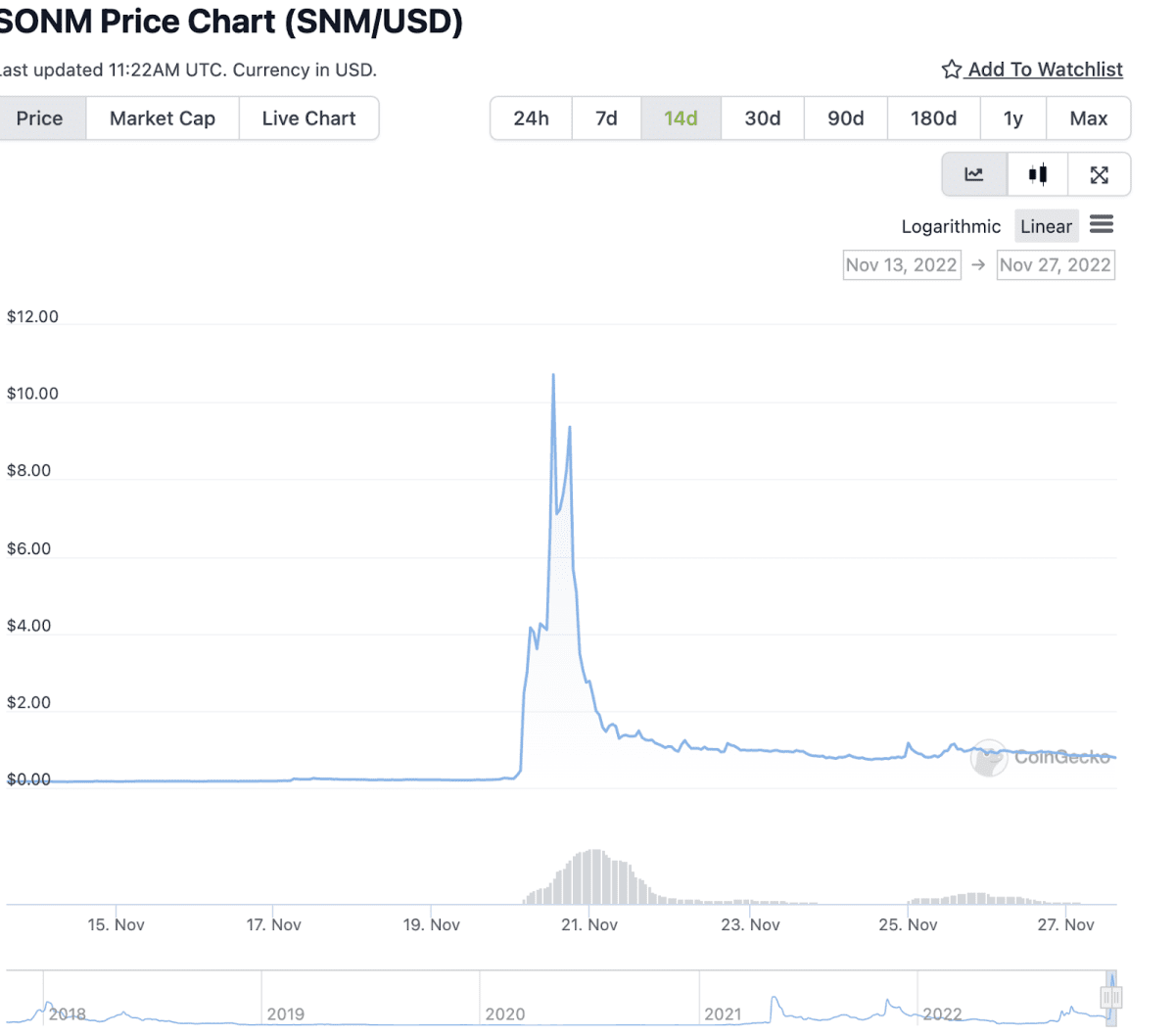The width and height of the screenshot is (1175, 1036).
Task: Click the range navigator slider handle
Action: pyautogui.click(x=1111, y=998)
